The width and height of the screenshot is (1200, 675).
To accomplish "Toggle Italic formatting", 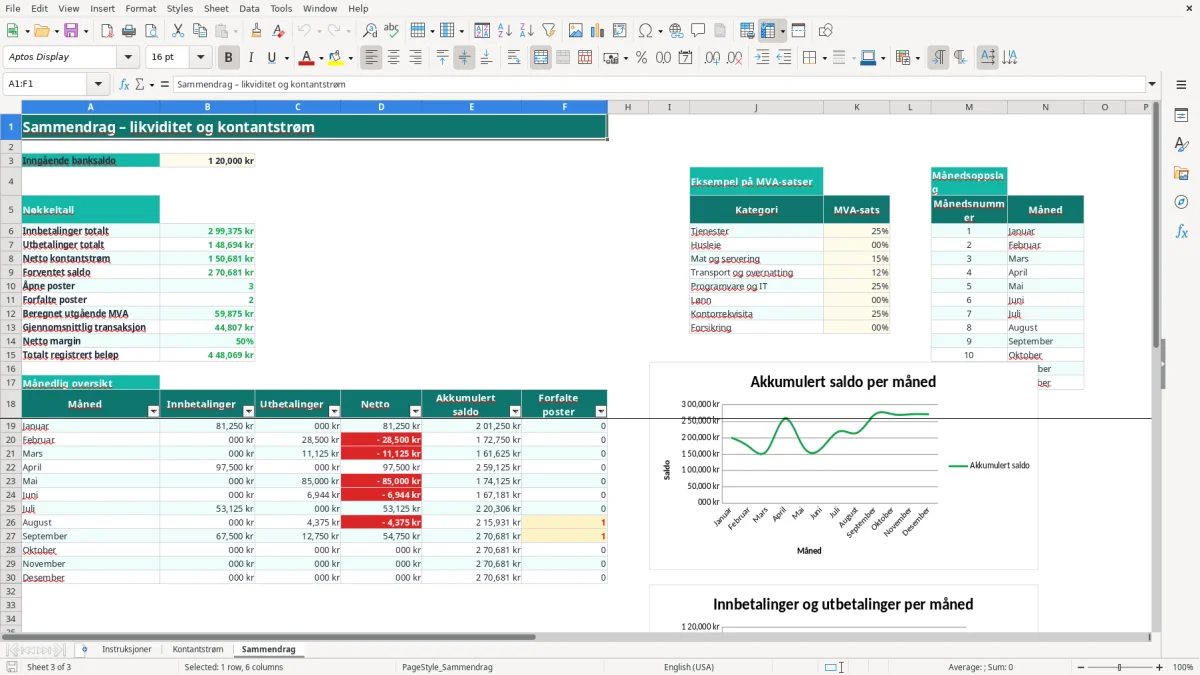I will pyautogui.click(x=250, y=58).
